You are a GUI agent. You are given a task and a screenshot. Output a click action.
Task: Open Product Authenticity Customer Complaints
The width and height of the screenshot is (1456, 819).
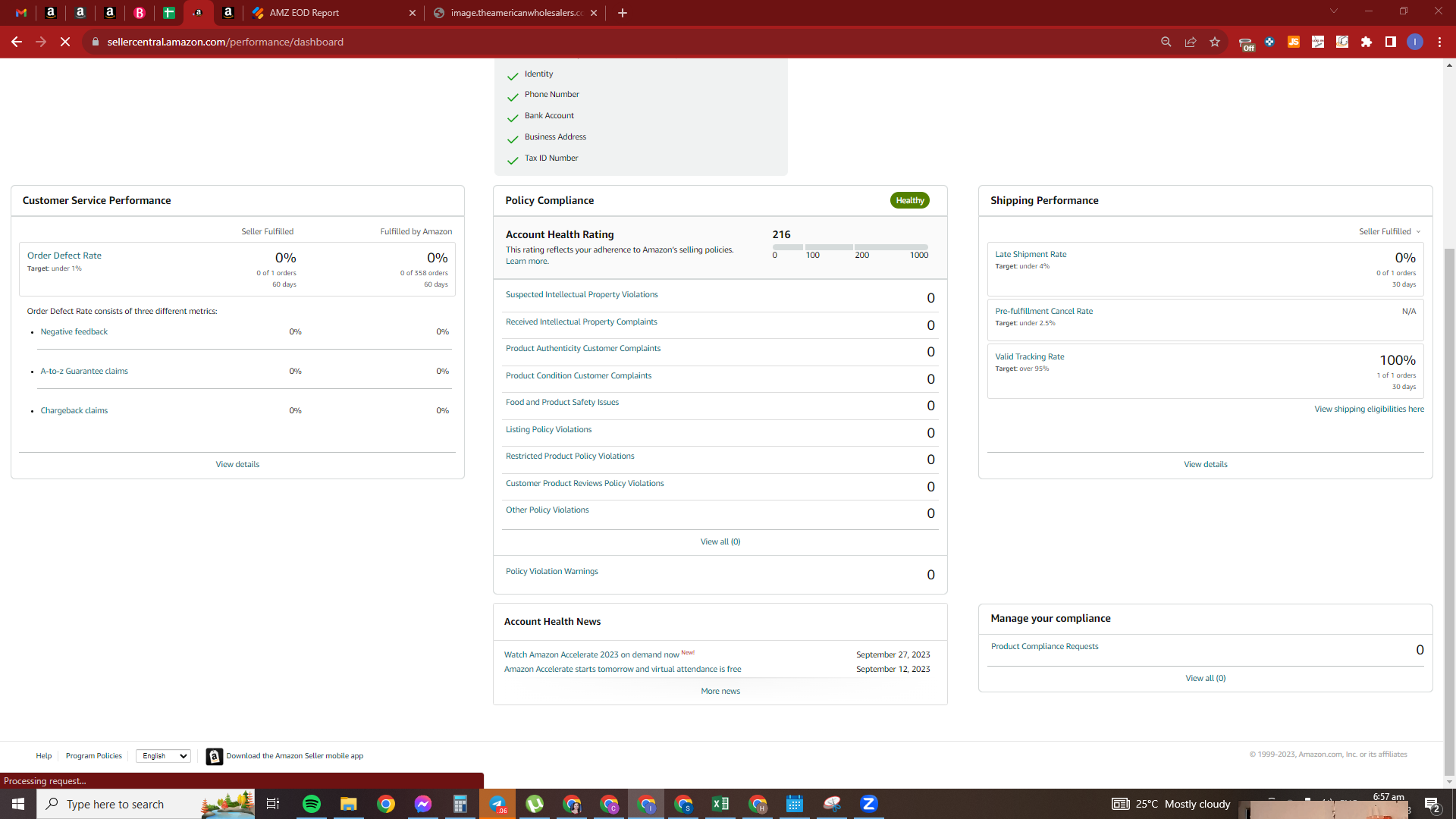pos(583,348)
